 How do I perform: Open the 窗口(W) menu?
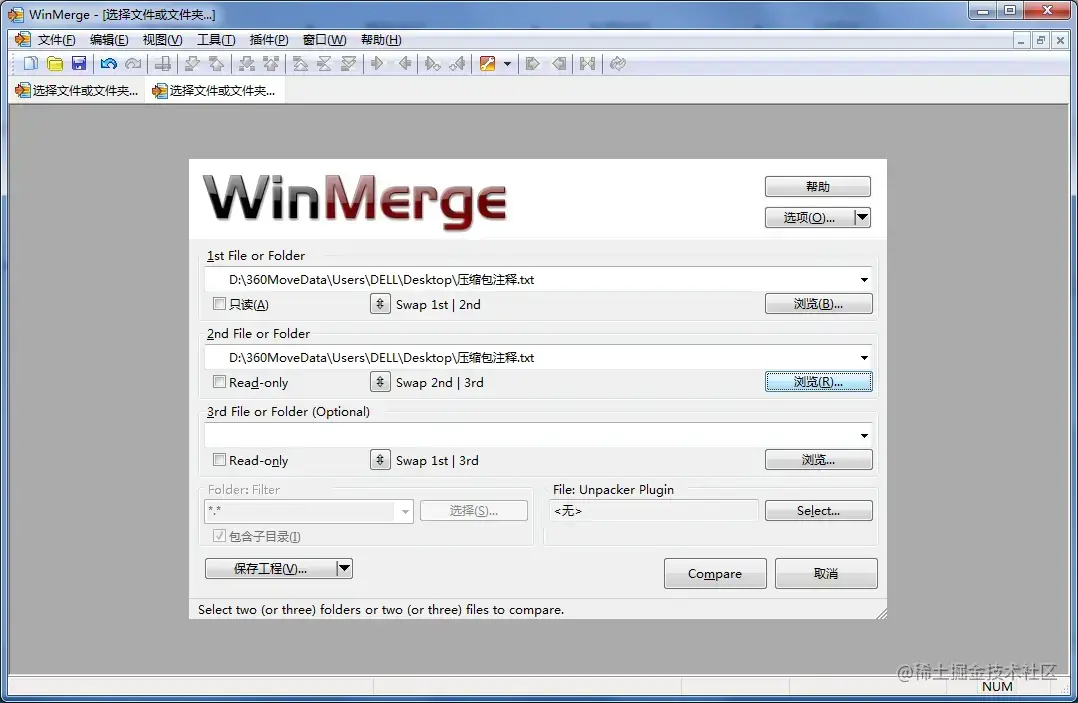pos(324,40)
